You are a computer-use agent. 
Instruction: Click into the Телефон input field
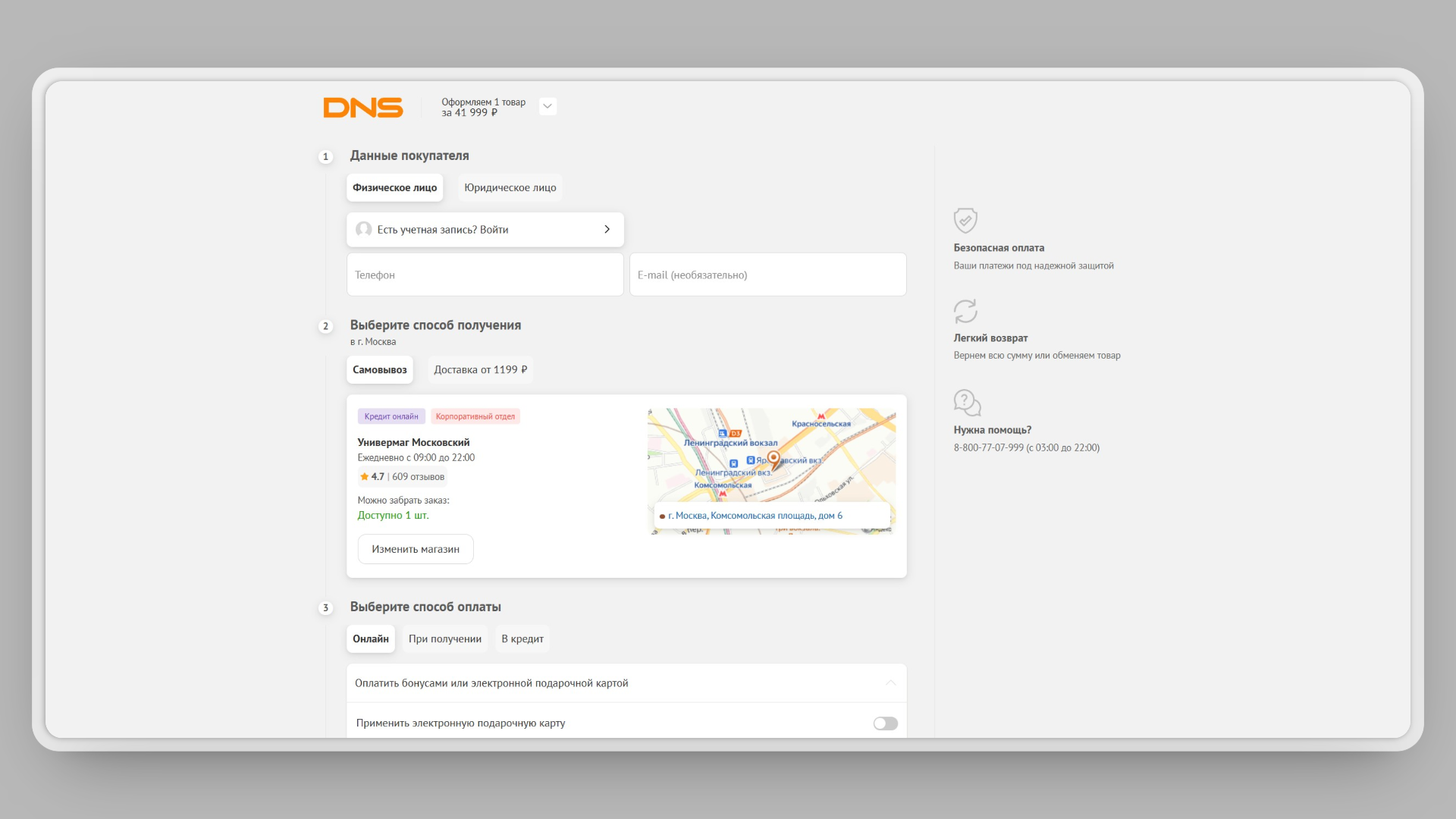click(x=485, y=275)
